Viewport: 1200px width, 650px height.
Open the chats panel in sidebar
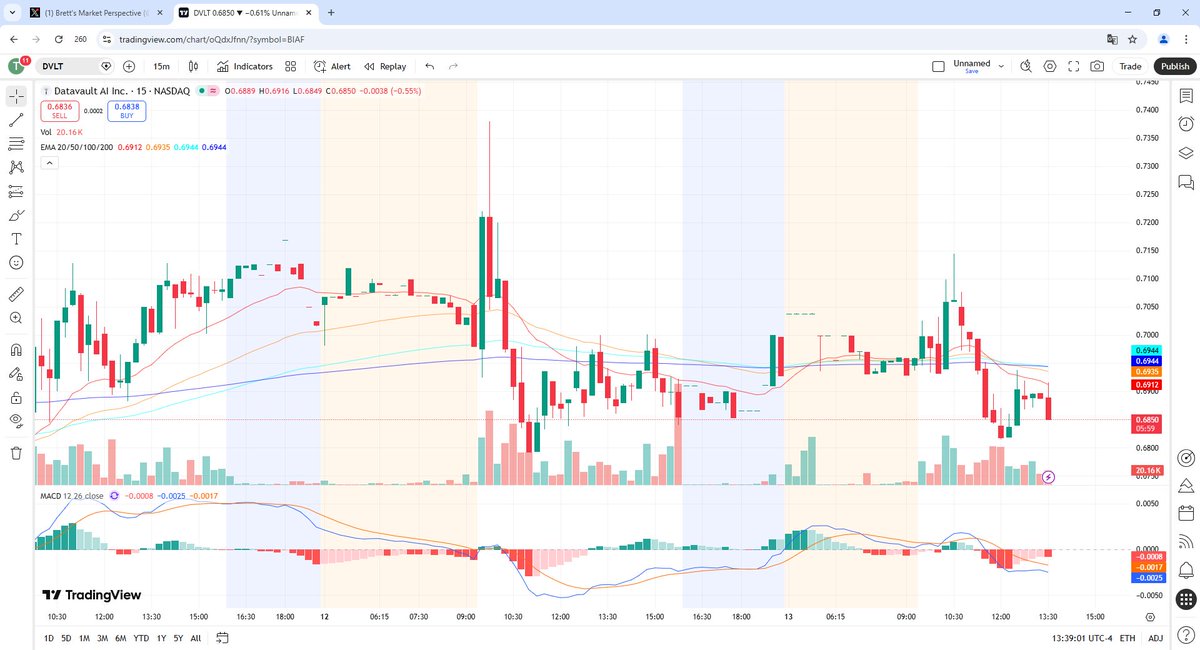[1185, 182]
